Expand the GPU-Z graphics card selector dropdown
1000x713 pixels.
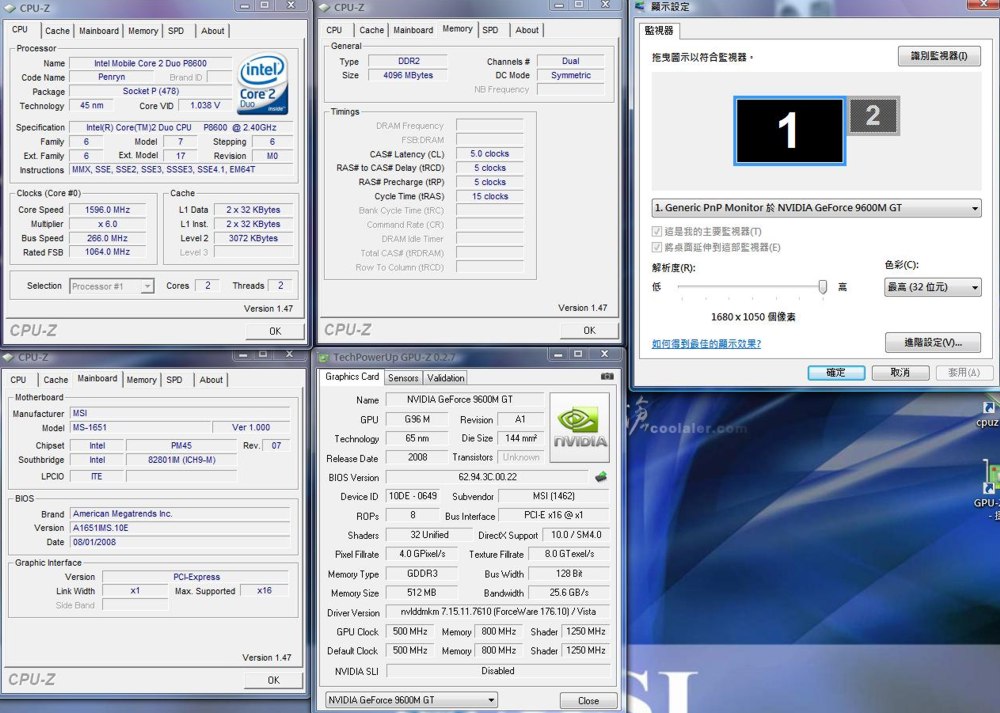411,700
